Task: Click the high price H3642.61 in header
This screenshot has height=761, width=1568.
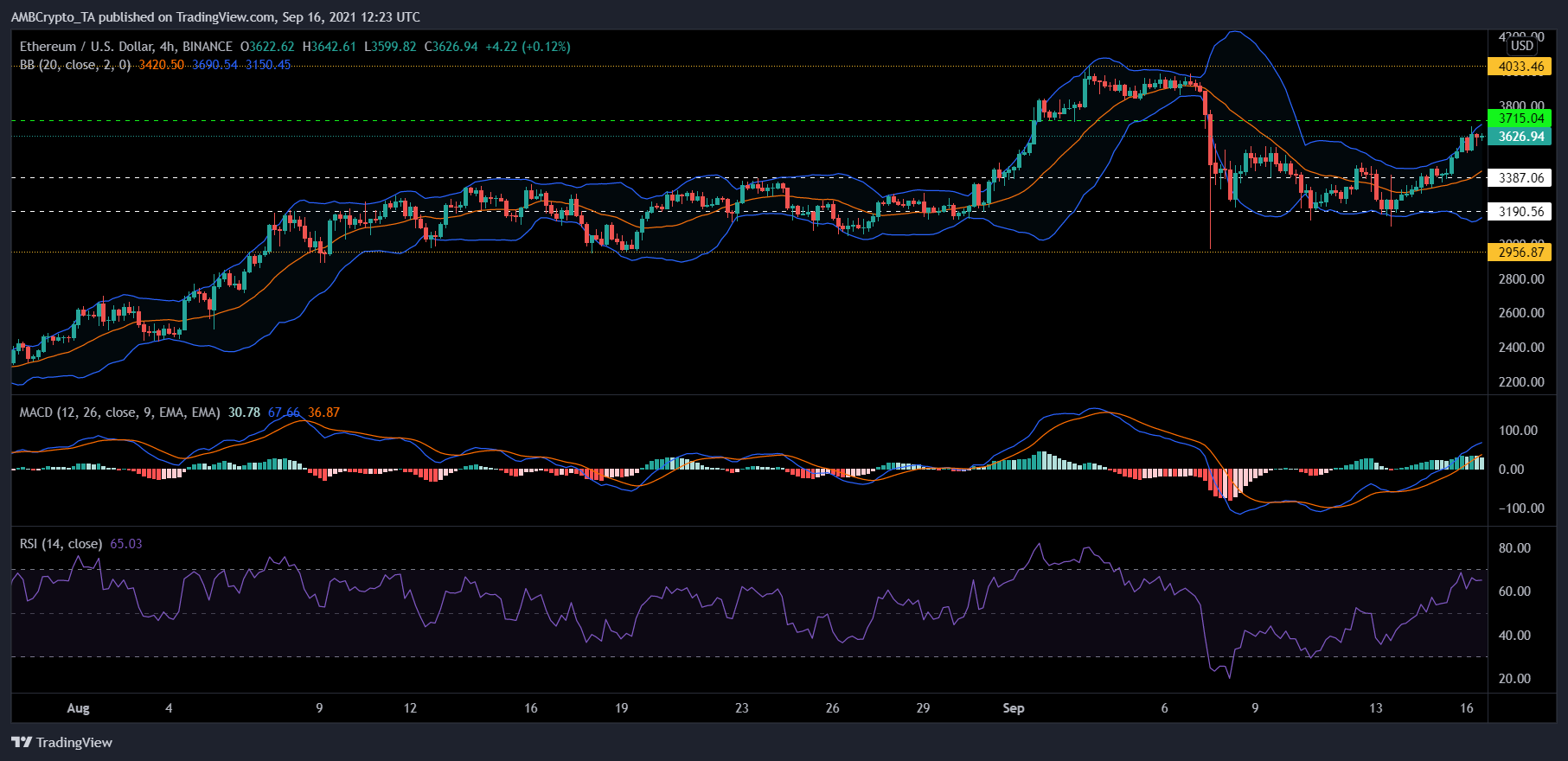Action: pyautogui.click(x=329, y=47)
